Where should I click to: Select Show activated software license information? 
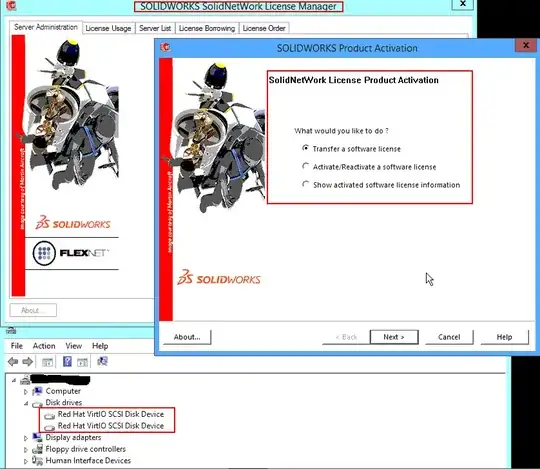[381, 185]
